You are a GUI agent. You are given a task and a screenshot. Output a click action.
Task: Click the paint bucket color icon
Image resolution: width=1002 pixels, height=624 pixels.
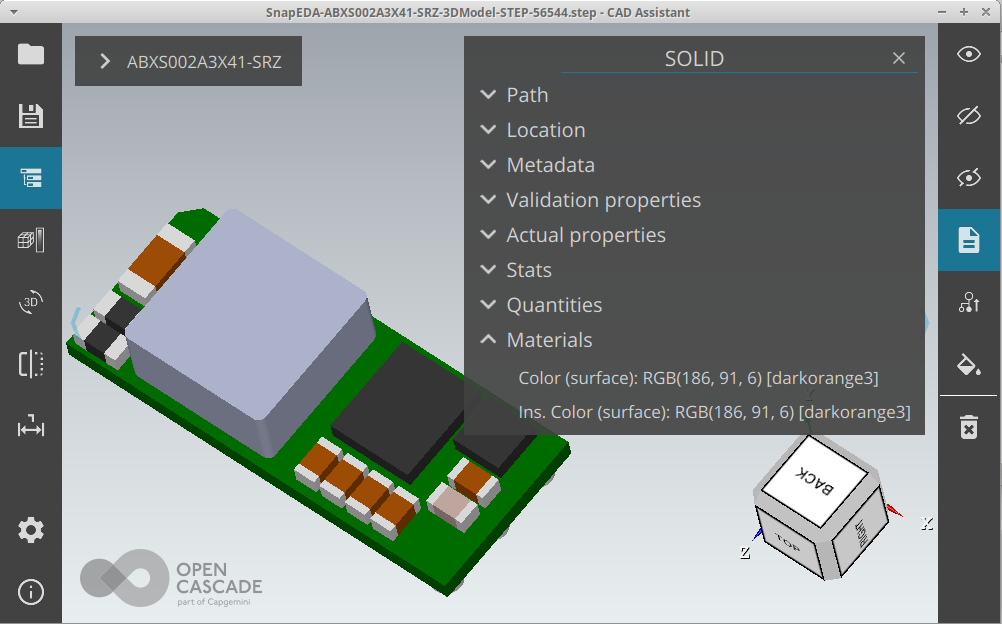point(968,364)
